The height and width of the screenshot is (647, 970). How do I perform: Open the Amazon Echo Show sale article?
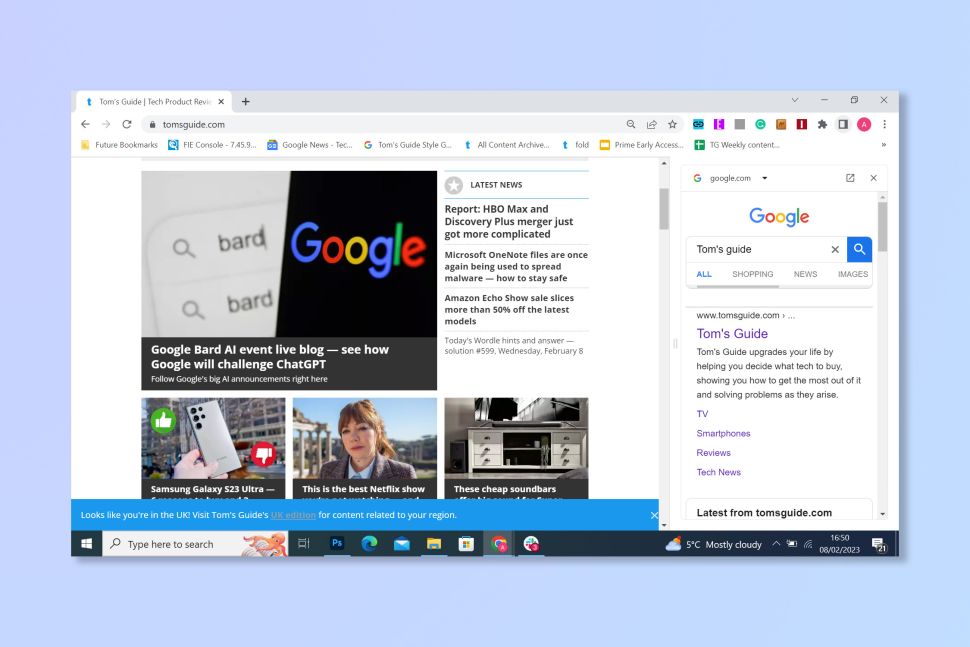tap(509, 309)
